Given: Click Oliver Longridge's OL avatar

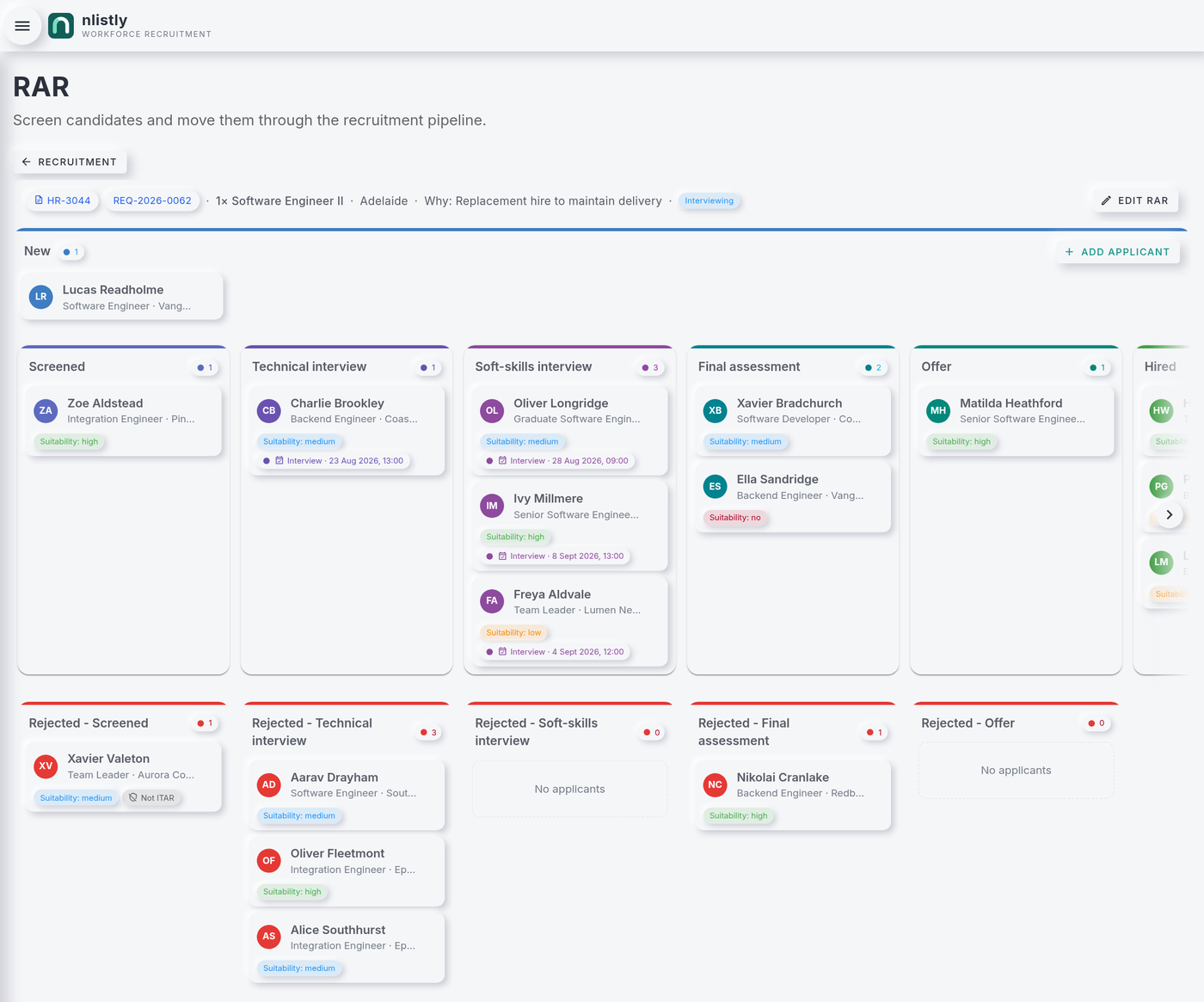Looking at the screenshot, I should (x=492, y=410).
